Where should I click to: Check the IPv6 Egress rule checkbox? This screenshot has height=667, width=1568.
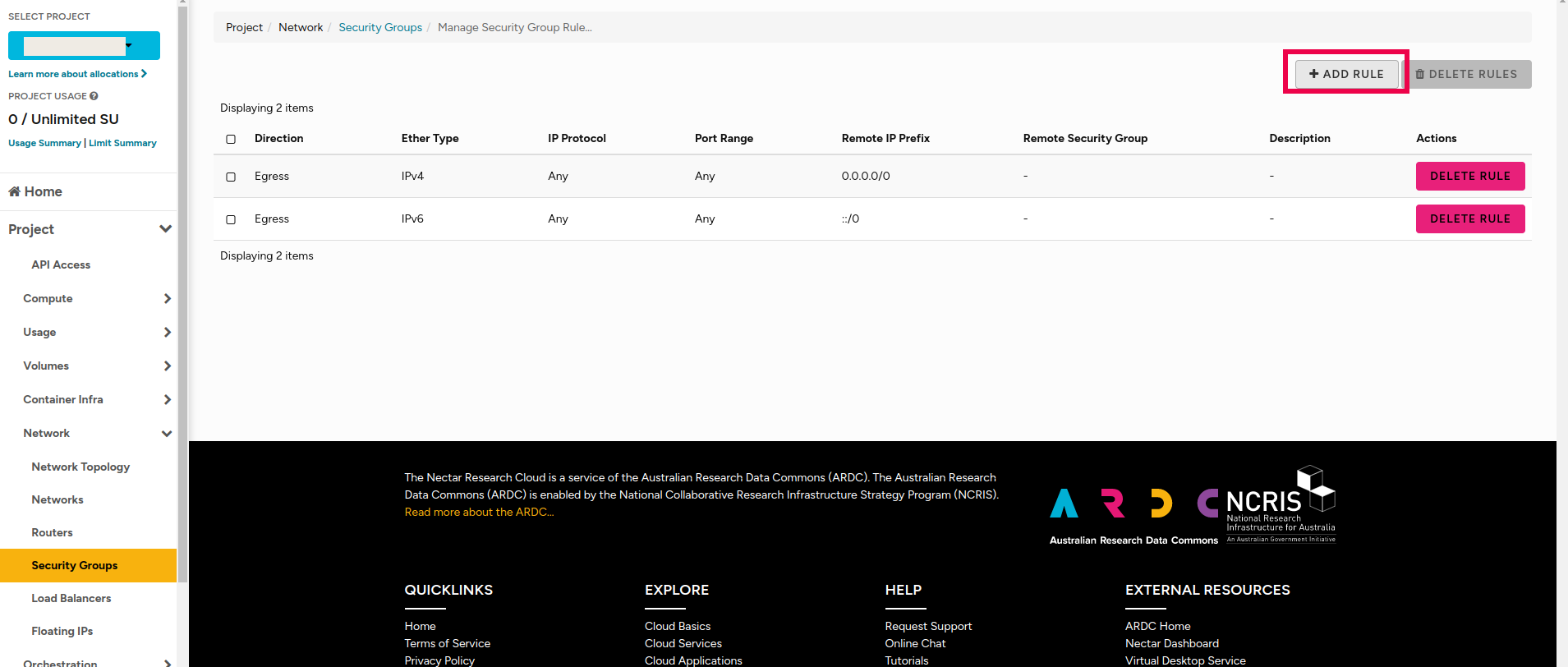231,219
